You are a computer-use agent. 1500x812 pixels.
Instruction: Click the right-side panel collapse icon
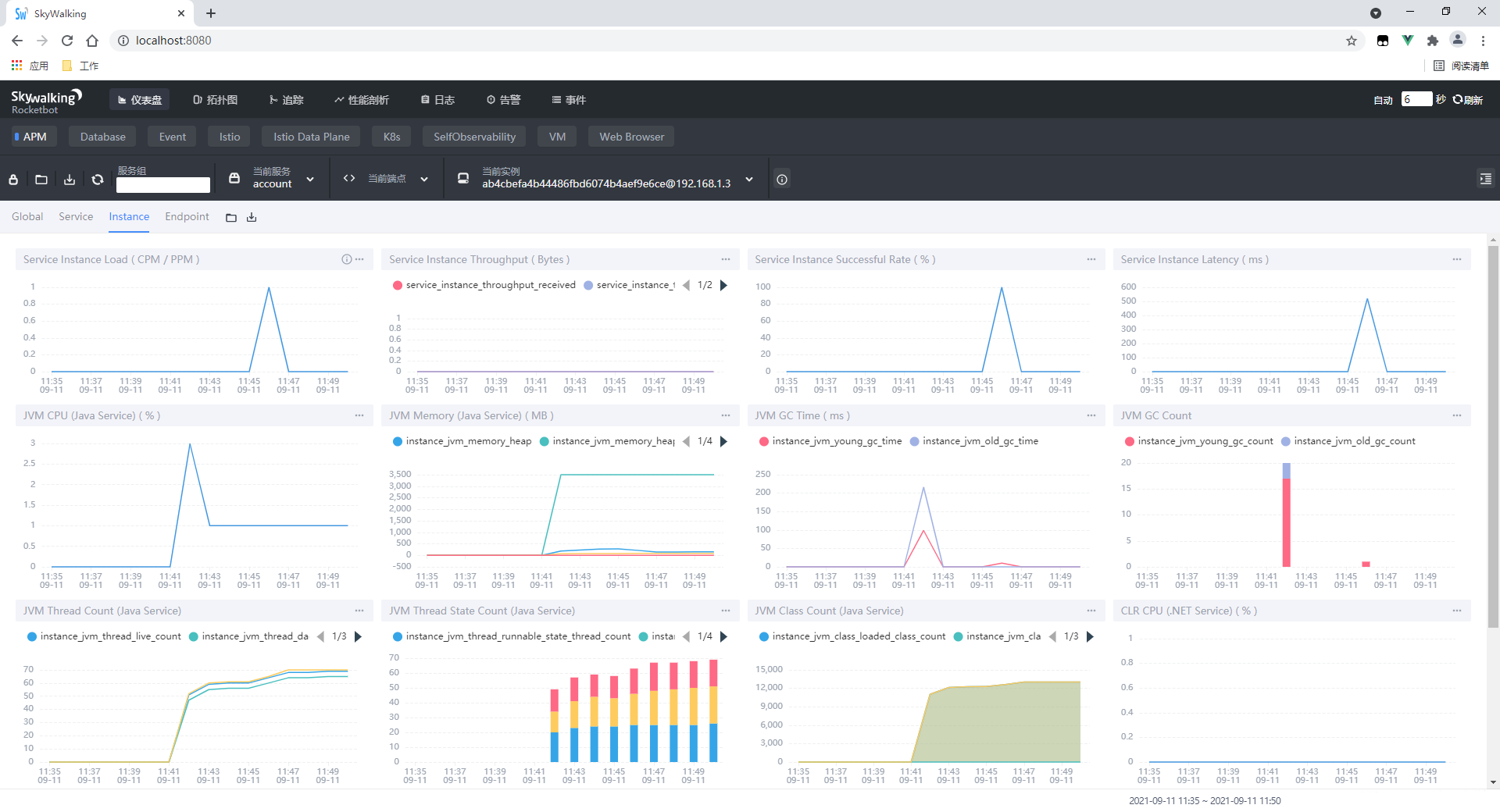point(1485,179)
